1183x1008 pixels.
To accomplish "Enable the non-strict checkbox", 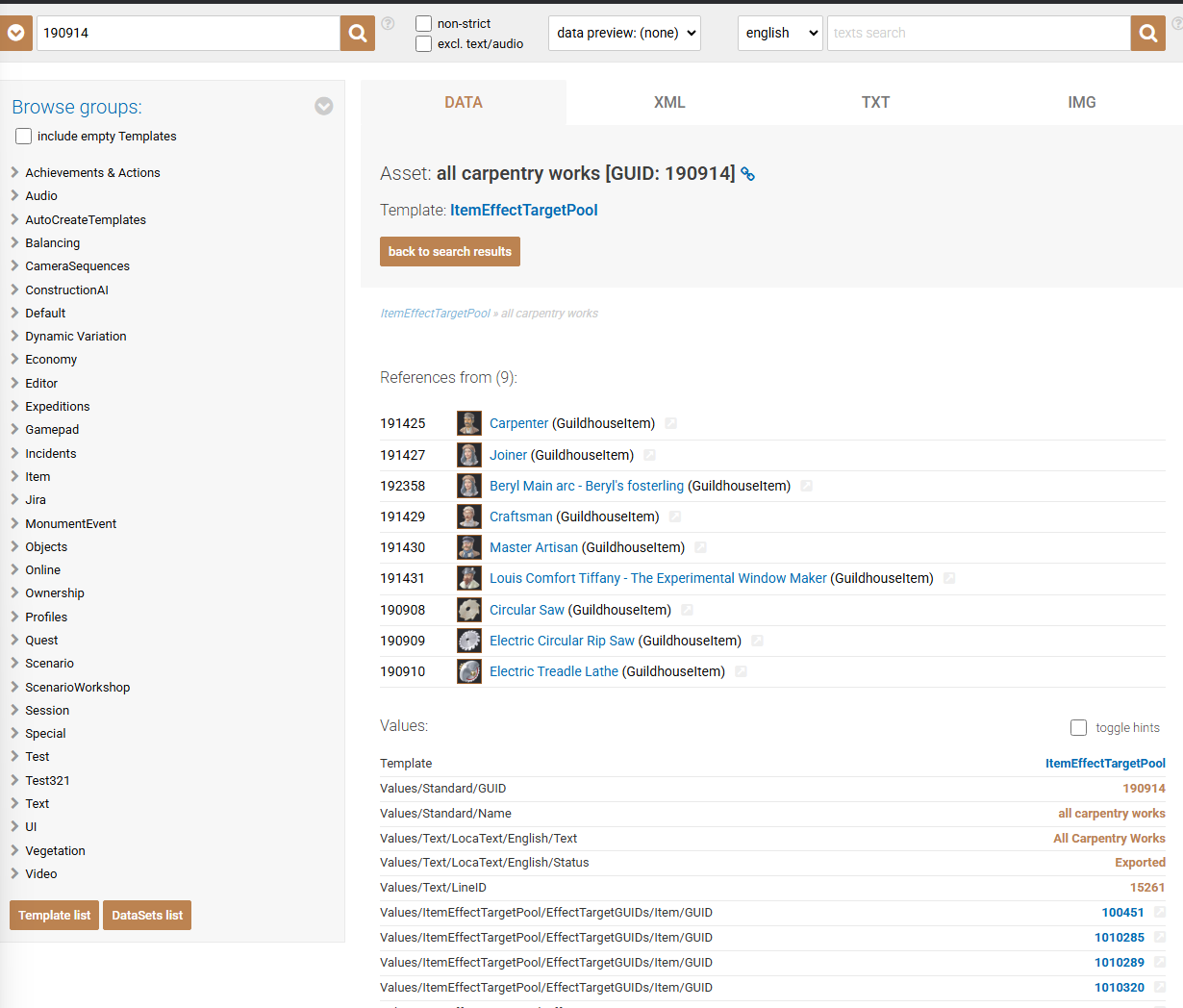I will point(423,23).
